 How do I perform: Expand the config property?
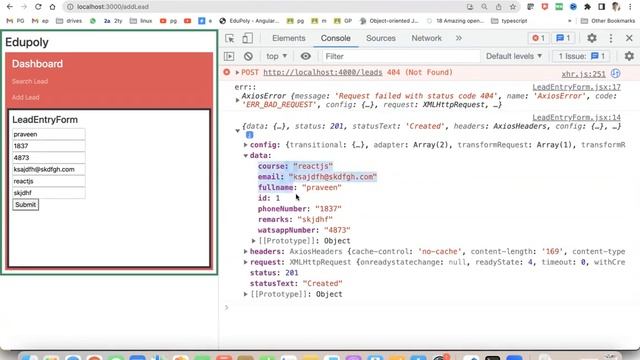click(x=246, y=145)
